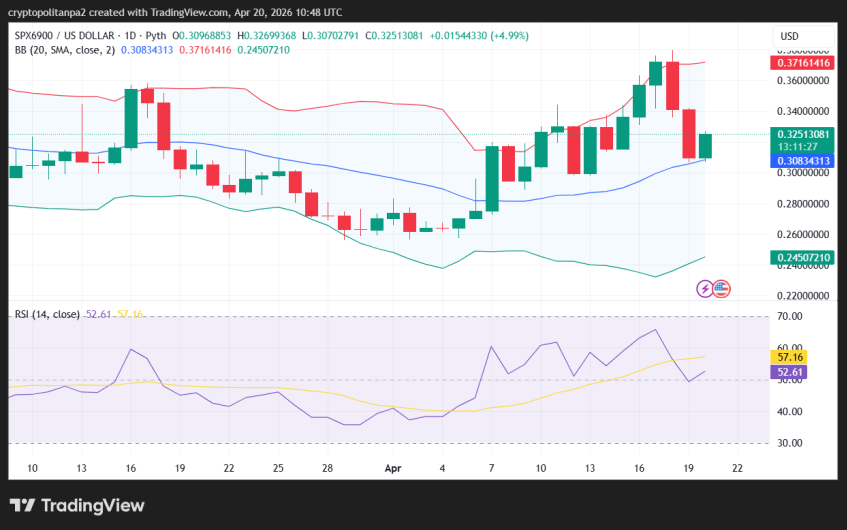The width and height of the screenshot is (847, 530).
Task: Click the 16 date label on right side of axis
Action: point(639,467)
